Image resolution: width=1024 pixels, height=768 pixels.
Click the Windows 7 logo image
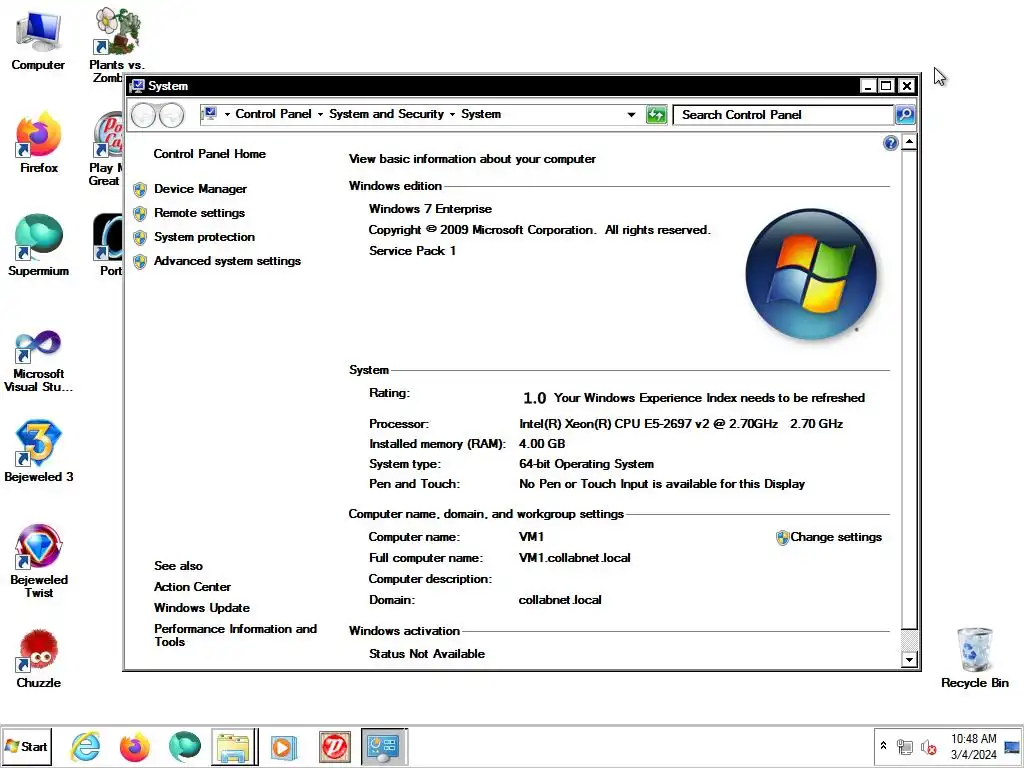[811, 274]
